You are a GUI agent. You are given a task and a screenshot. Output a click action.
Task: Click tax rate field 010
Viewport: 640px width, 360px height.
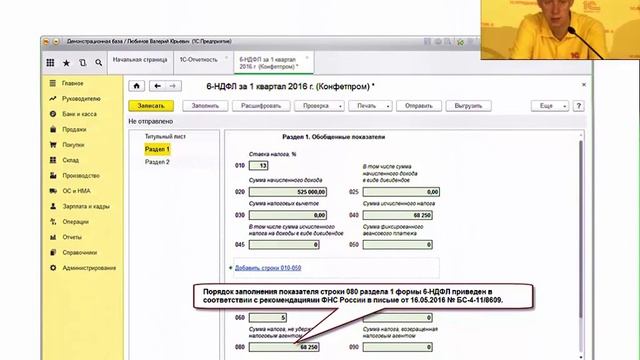(258, 166)
